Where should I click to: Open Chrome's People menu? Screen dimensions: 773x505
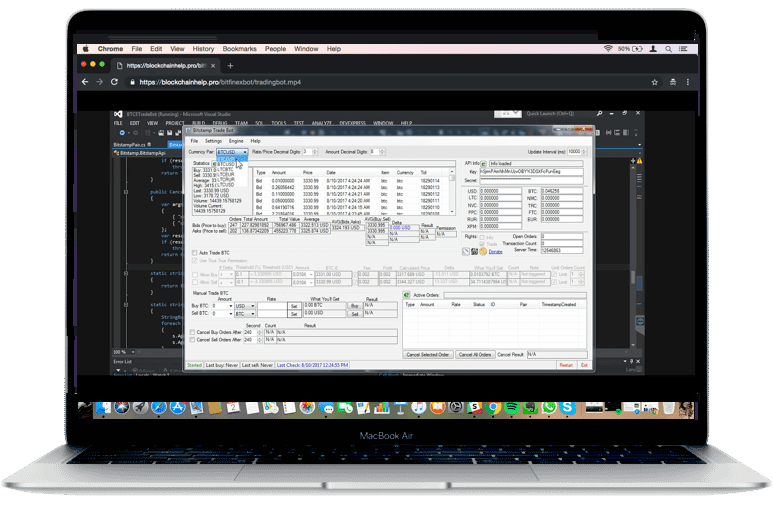coord(275,49)
